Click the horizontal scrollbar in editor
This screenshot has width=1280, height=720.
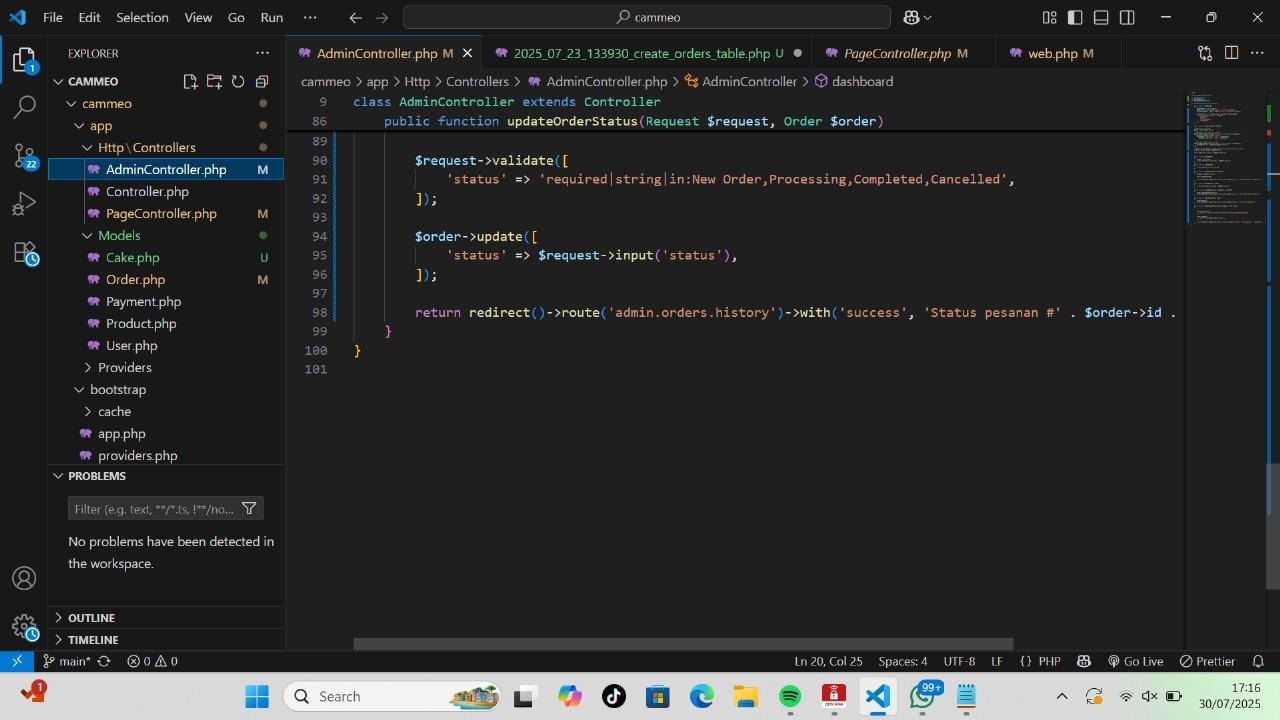(x=683, y=645)
